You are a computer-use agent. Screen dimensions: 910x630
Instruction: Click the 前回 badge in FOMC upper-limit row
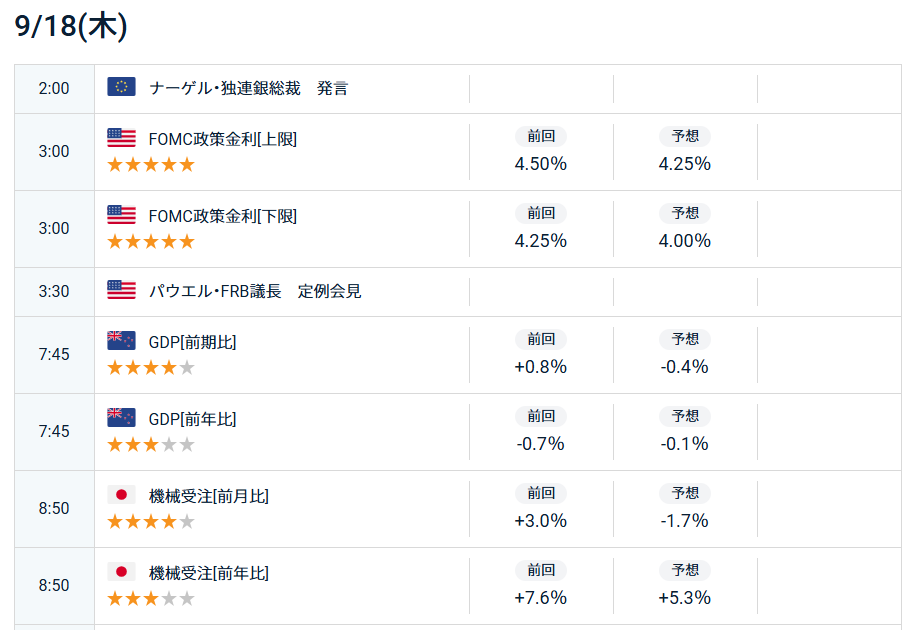coord(541,136)
